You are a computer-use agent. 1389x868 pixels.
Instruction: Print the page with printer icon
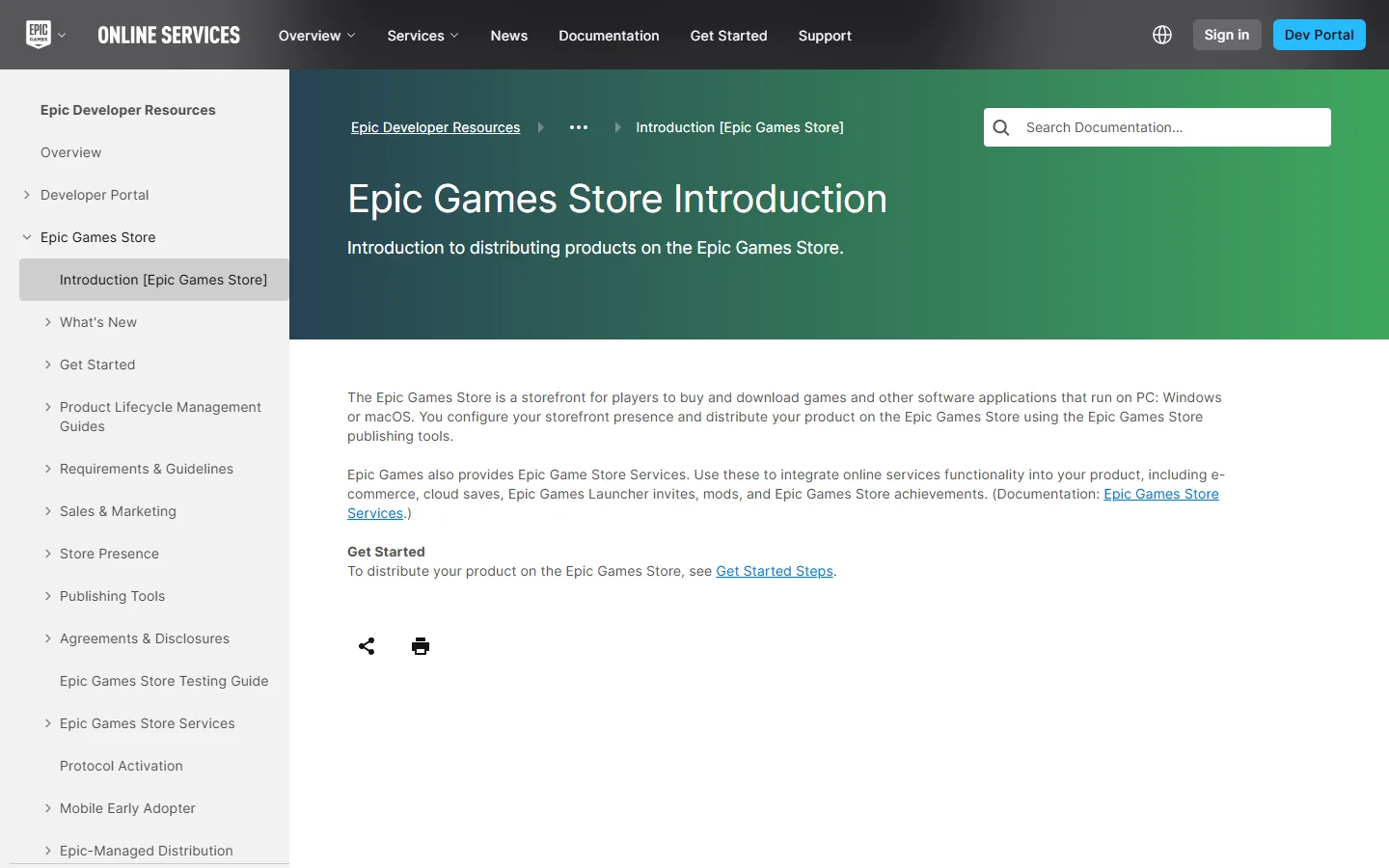click(421, 646)
